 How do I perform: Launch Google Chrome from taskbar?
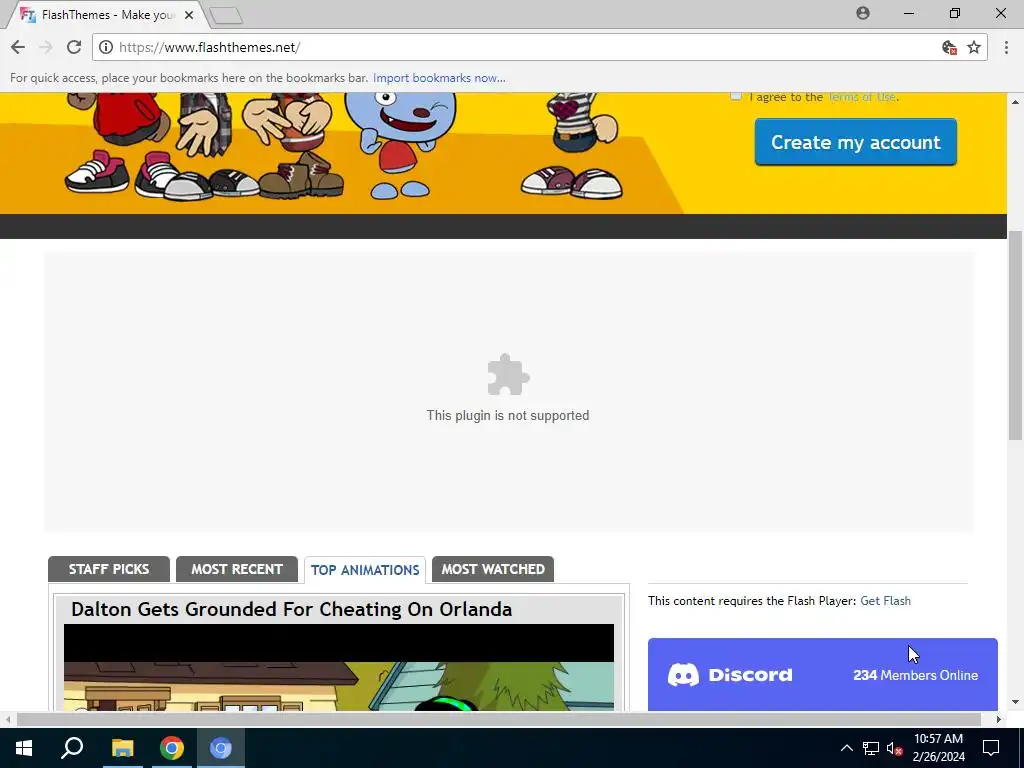pos(172,748)
